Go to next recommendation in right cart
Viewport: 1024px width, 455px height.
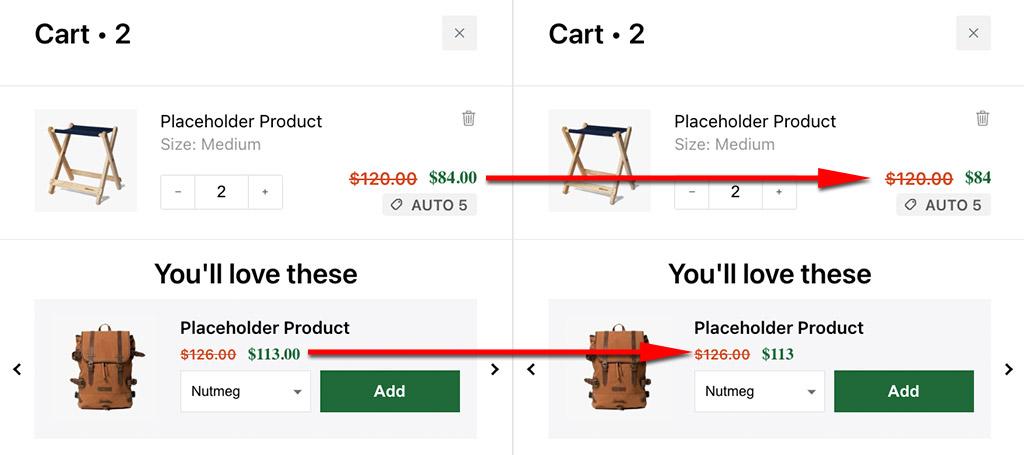click(1009, 370)
